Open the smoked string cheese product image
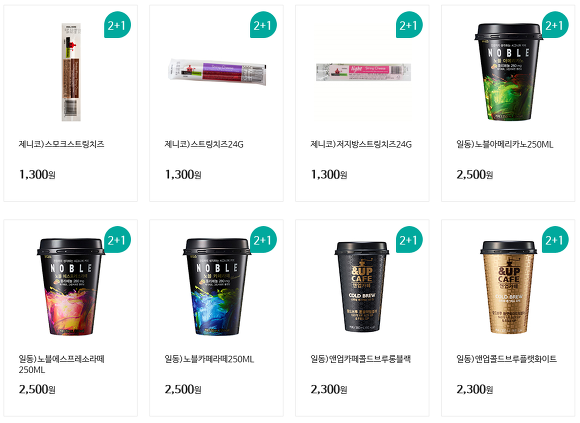The height and width of the screenshot is (423, 580). click(x=71, y=72)
